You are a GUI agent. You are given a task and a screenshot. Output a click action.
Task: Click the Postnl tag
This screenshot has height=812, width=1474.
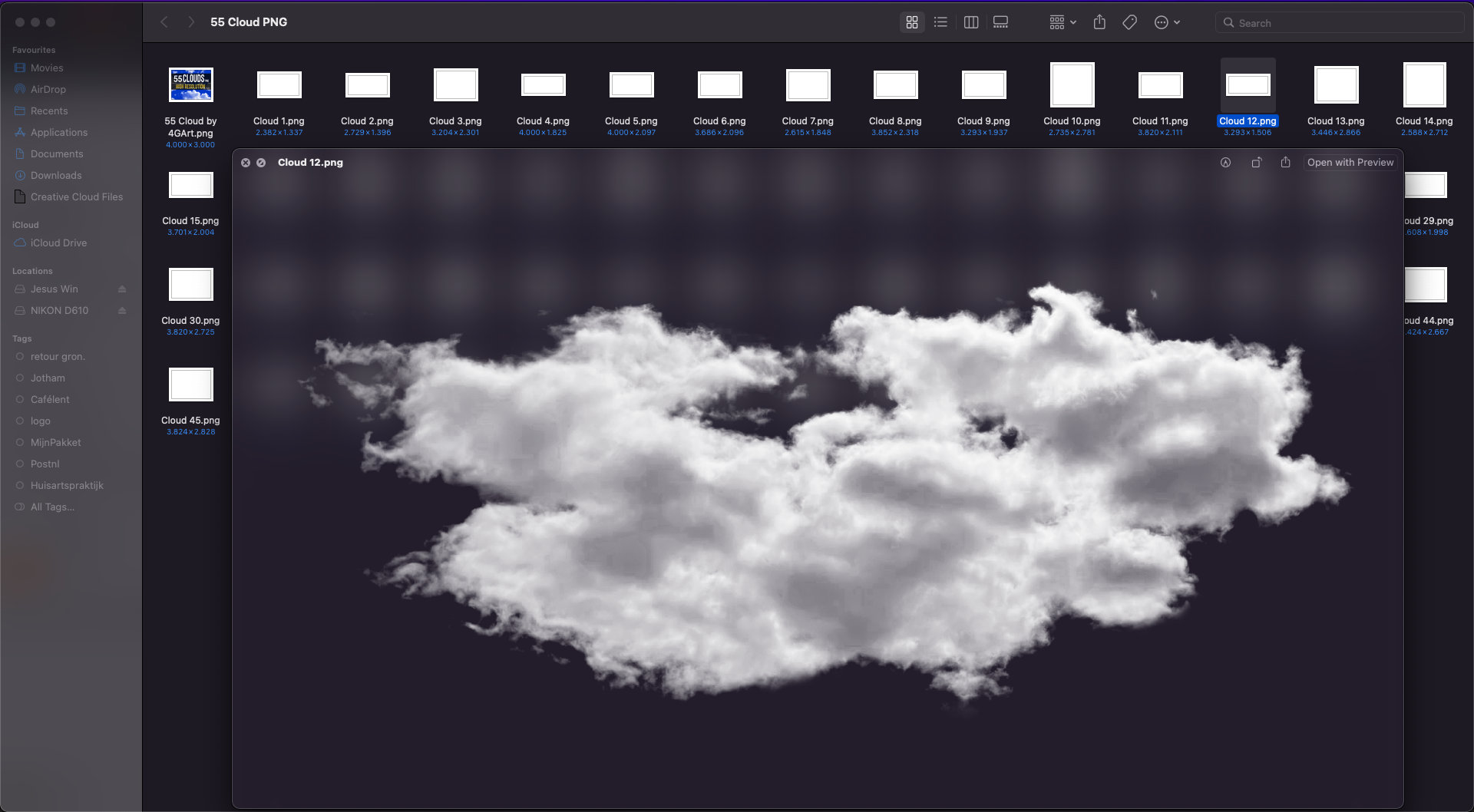(x=44, y=464)
